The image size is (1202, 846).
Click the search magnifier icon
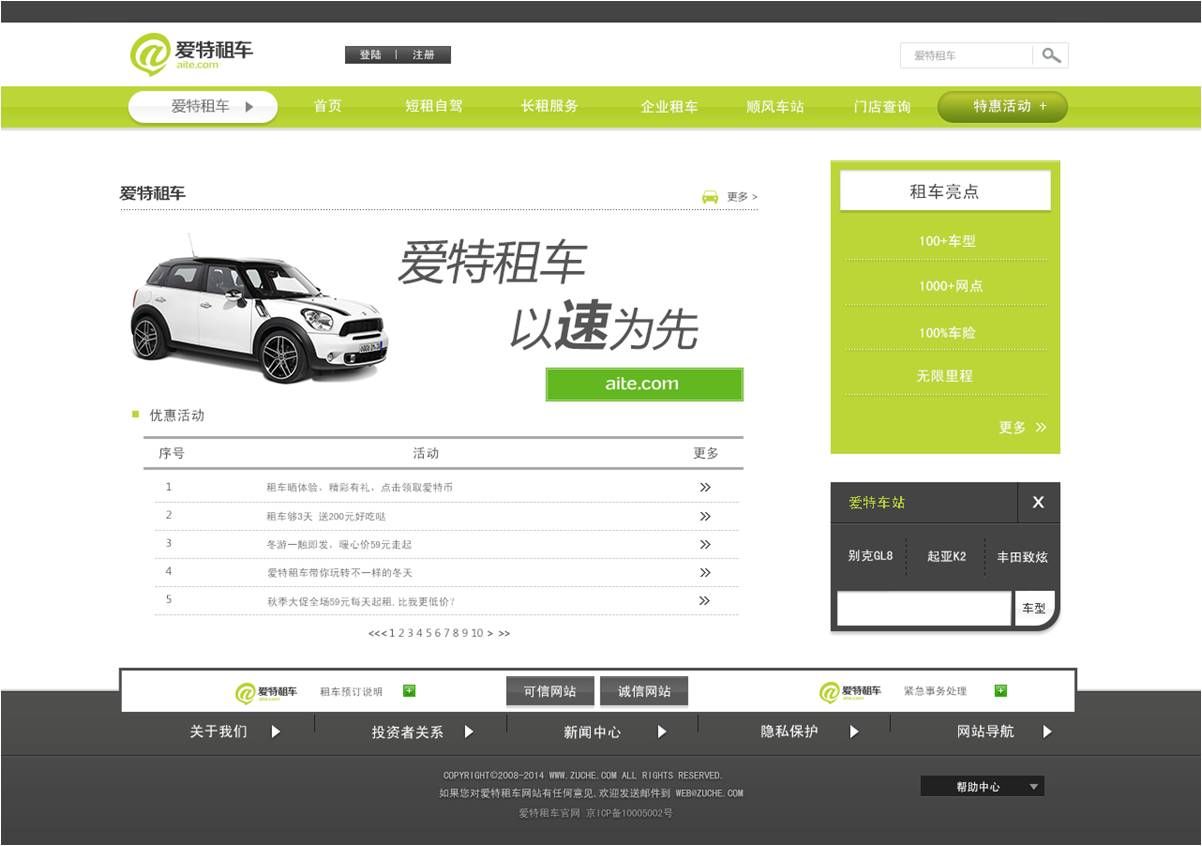pyautogui.click(x=1050, y=56)
